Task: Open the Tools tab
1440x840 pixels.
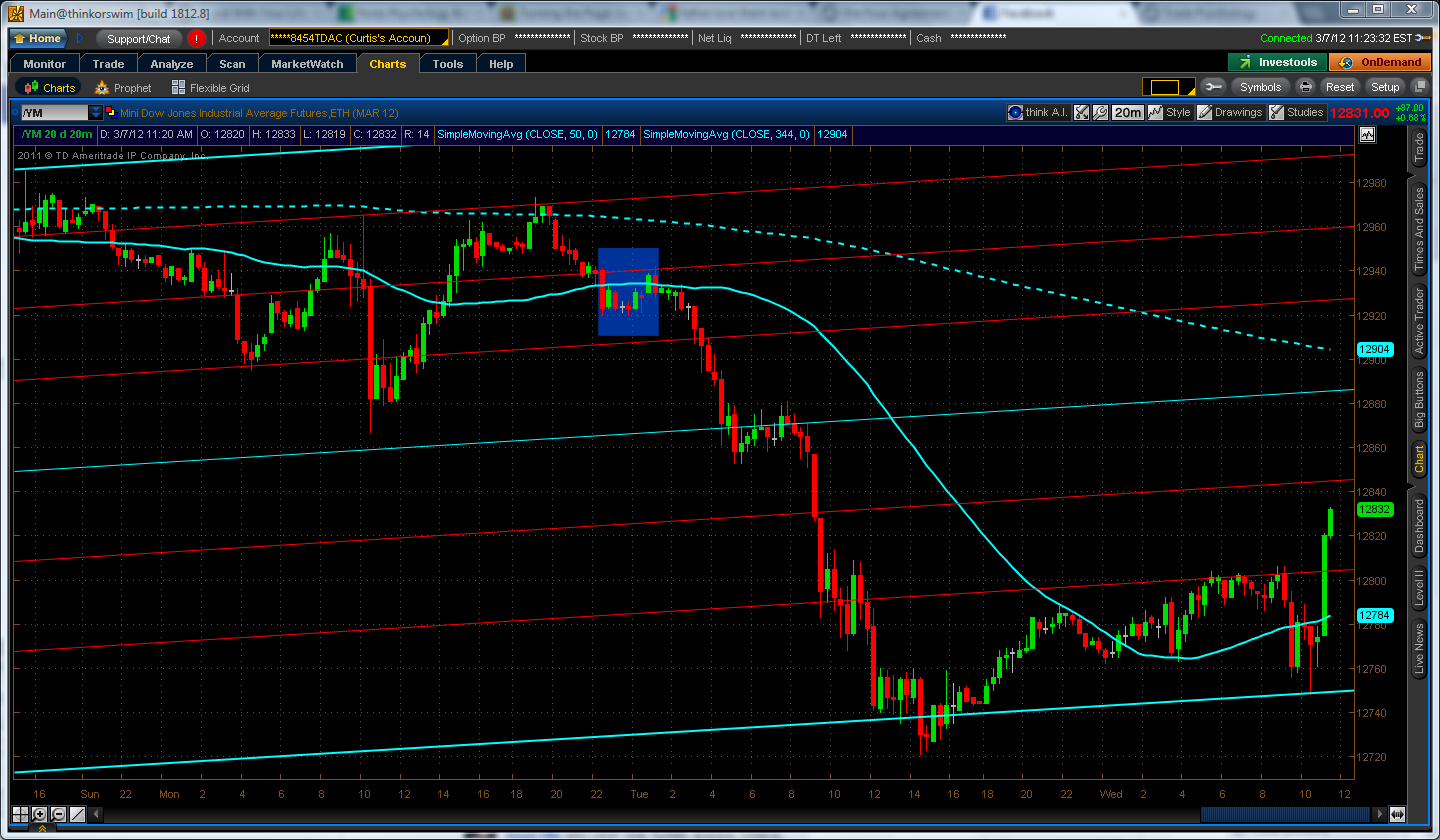Action: click(x=448, y=64)
